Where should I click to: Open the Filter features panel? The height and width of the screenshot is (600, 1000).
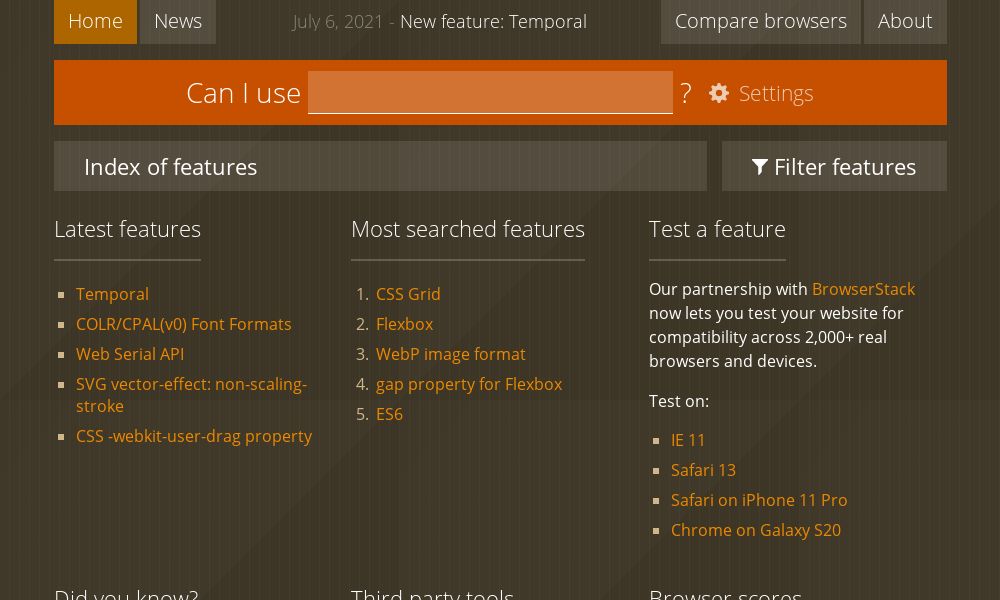[834, 167]
